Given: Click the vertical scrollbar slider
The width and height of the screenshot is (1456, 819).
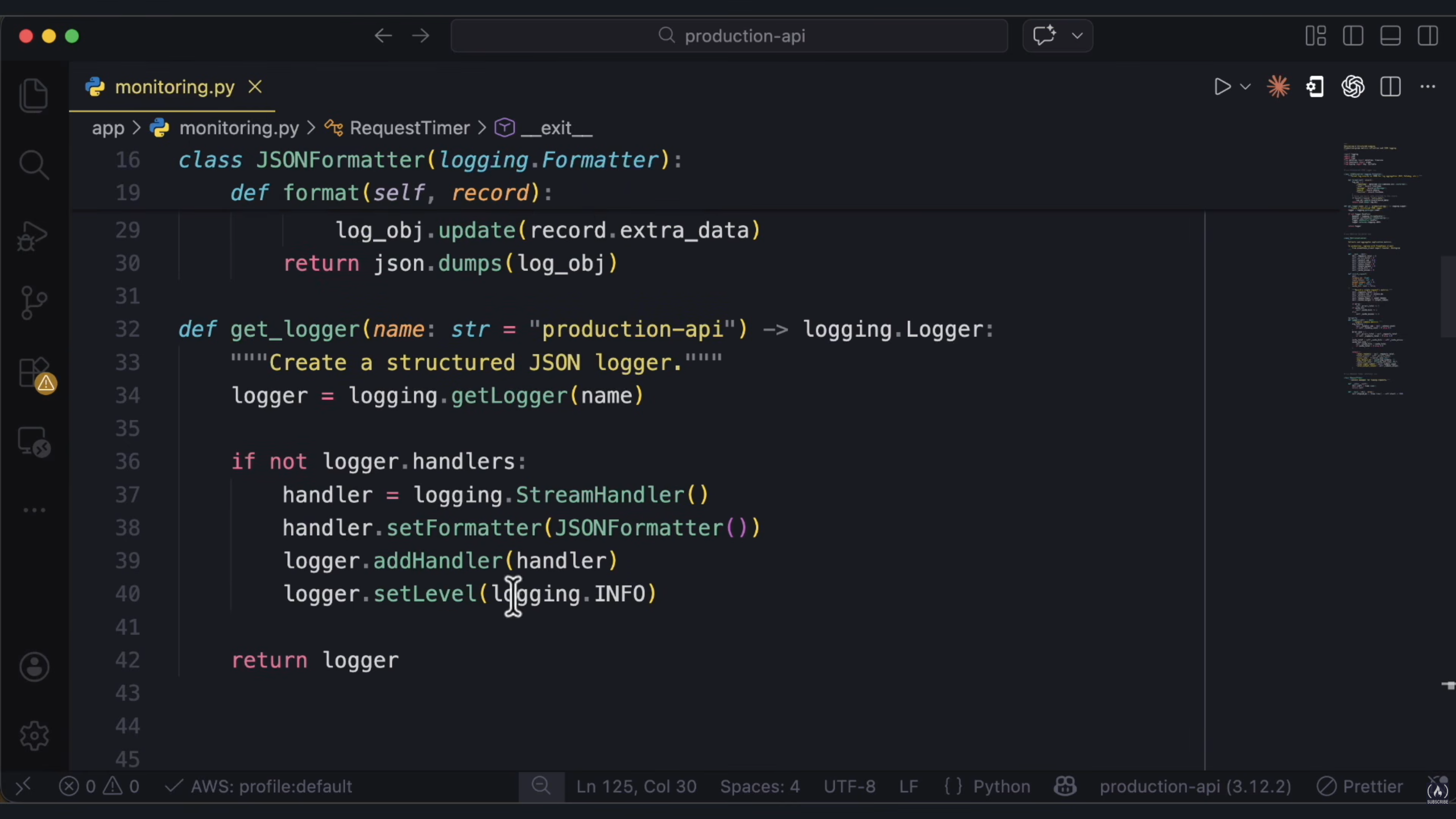Looking at the screenshot, I should pos(1448,297).
